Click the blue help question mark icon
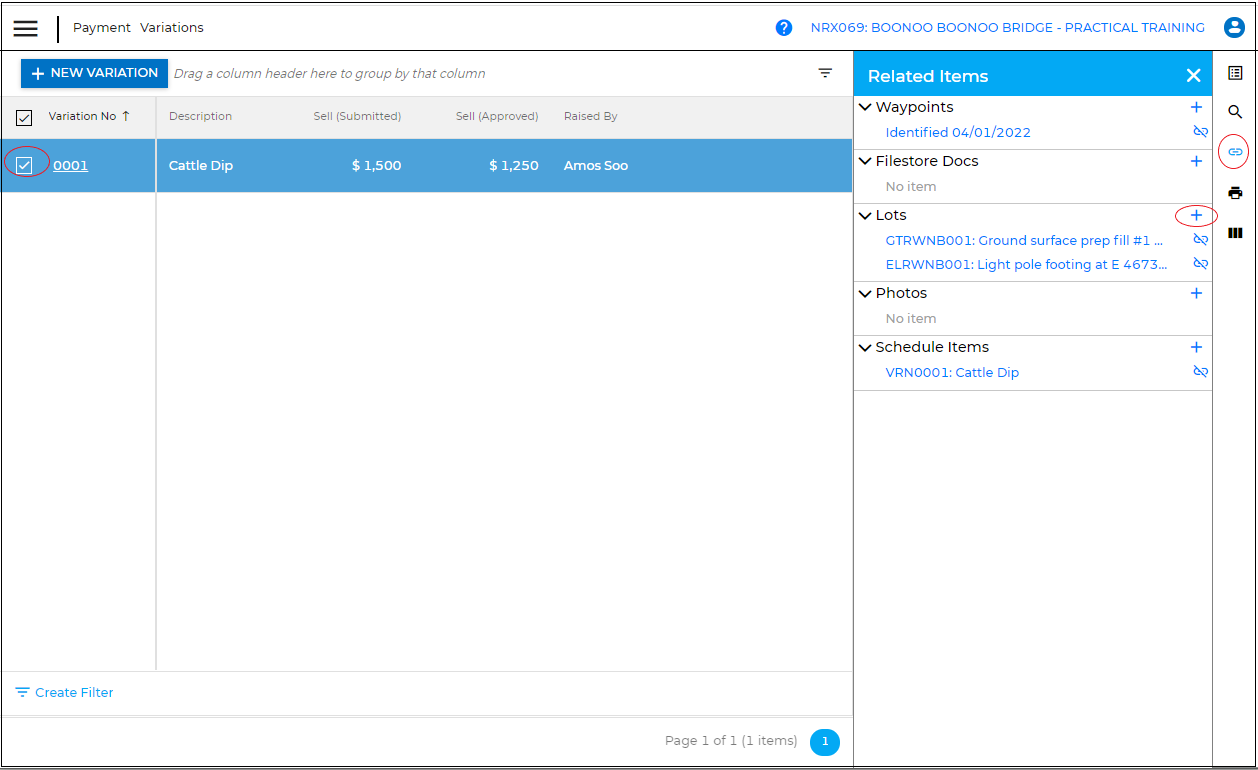This screenshot has width=1258, height=770. point(784,28)
